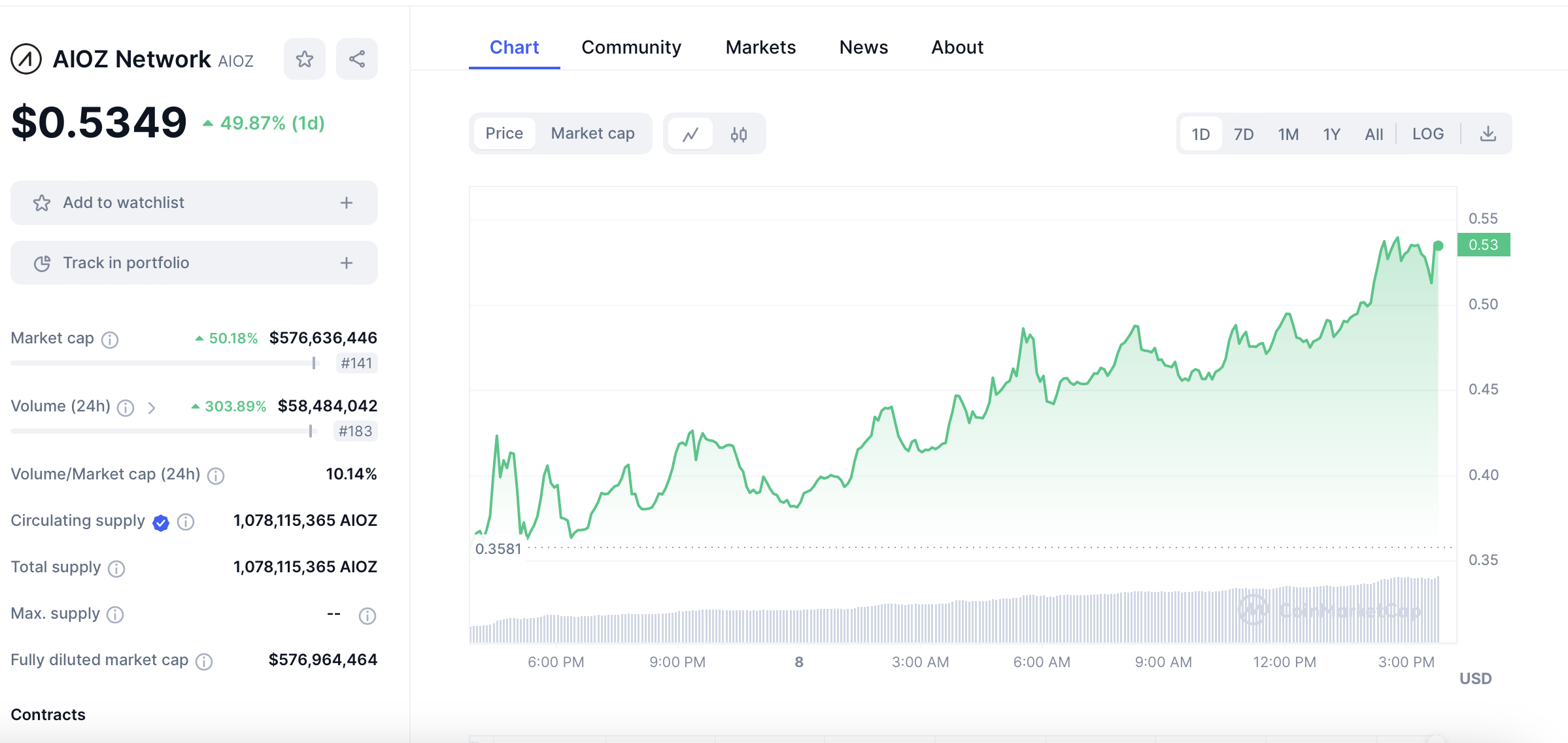This screenshot has height=743, width=1568.
Task: Click the Market cap rank progress bar
Action: pyautogui.click(x=163, y=363)
